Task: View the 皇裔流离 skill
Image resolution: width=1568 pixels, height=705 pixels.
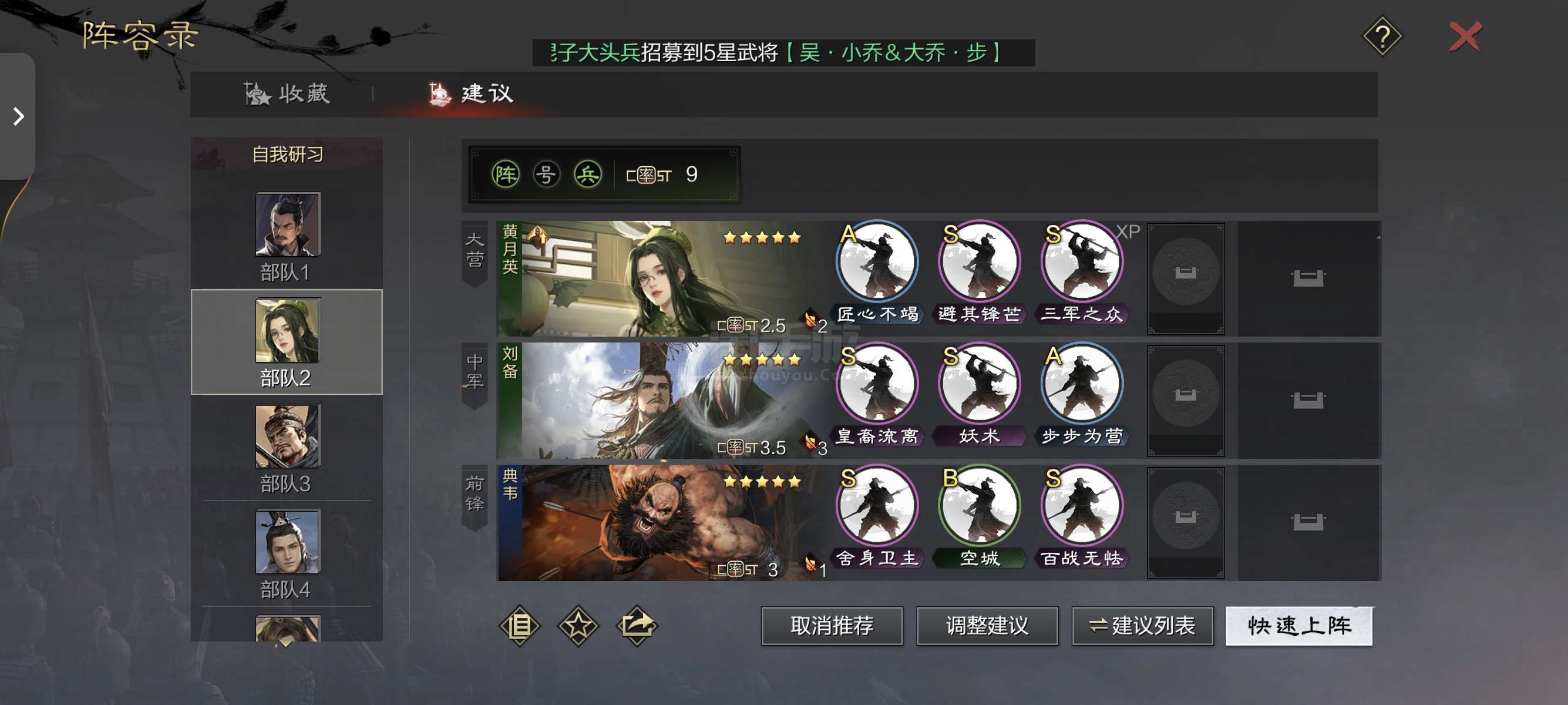Action: [x=877, y=394]
